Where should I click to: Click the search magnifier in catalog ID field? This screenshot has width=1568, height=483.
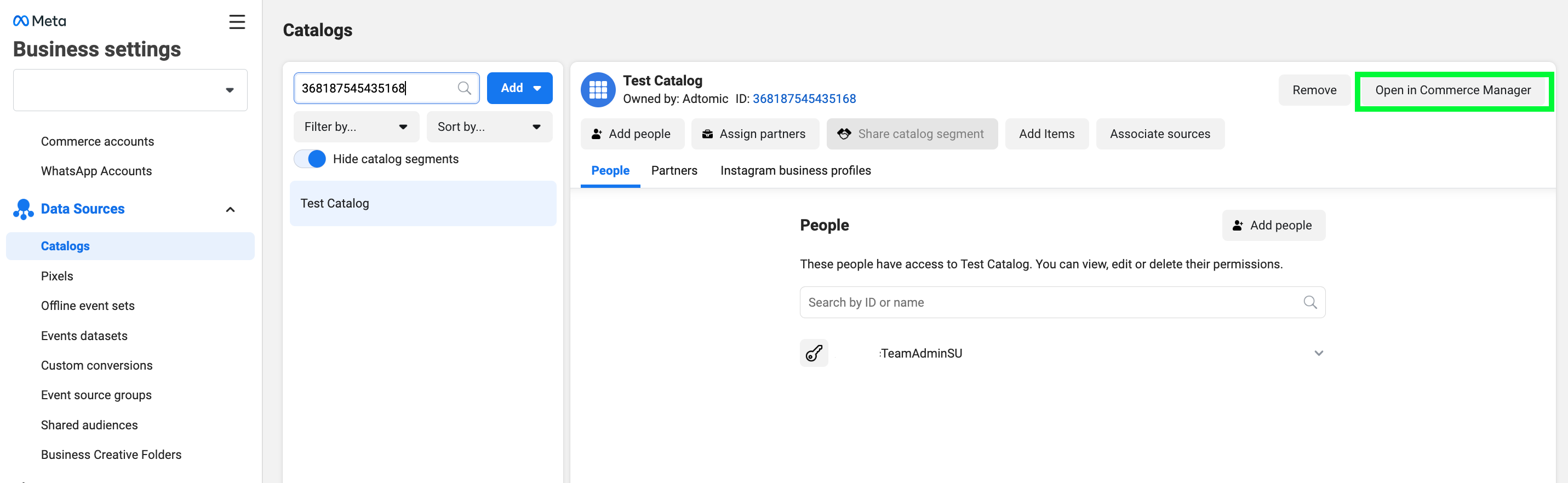point(464,88)
